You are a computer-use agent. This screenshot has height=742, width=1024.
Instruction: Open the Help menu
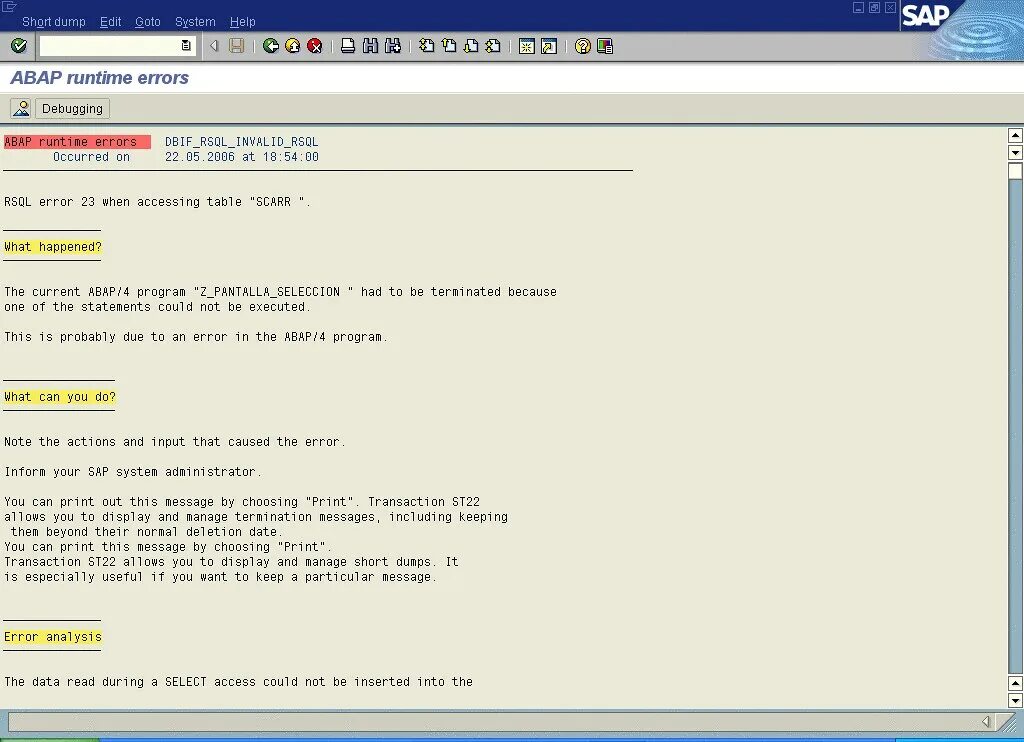pyautogui.click(x=242, y=22)
